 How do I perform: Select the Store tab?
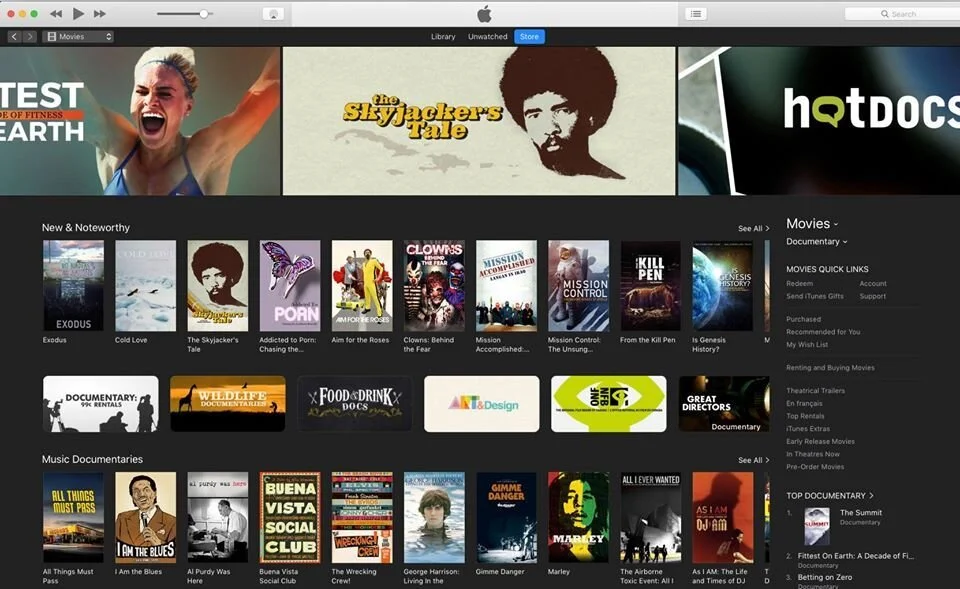[529, 37]
